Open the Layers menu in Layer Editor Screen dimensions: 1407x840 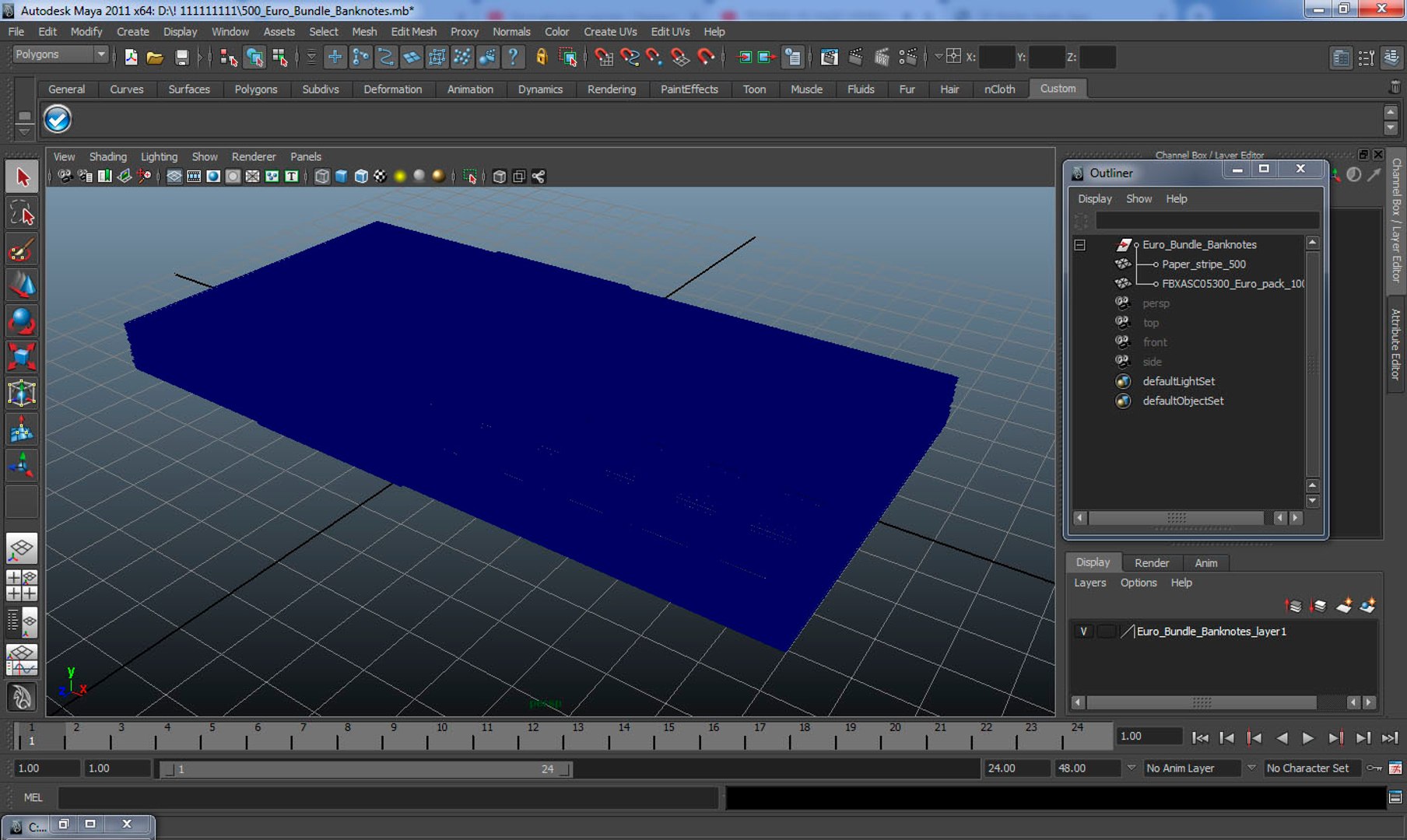1089,583
